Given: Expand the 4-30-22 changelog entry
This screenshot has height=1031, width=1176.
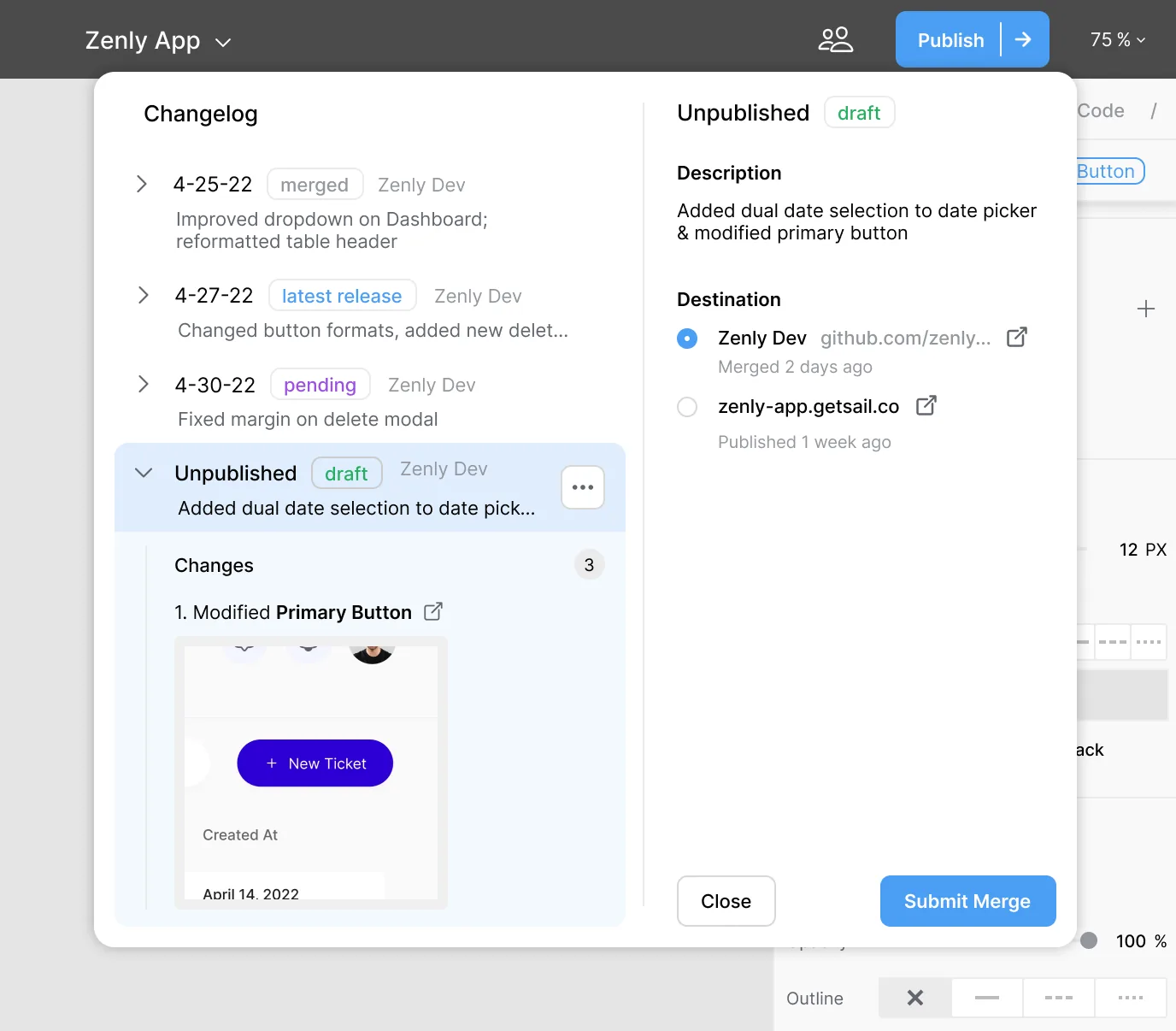Looking at the screenshot, I should [x=144, y=384].
